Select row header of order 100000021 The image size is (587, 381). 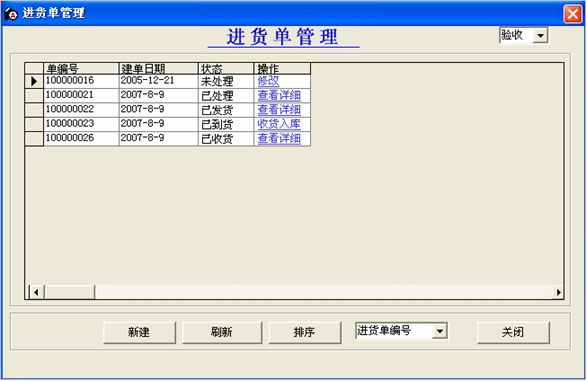pyautogui.click(x=34, y=95)
